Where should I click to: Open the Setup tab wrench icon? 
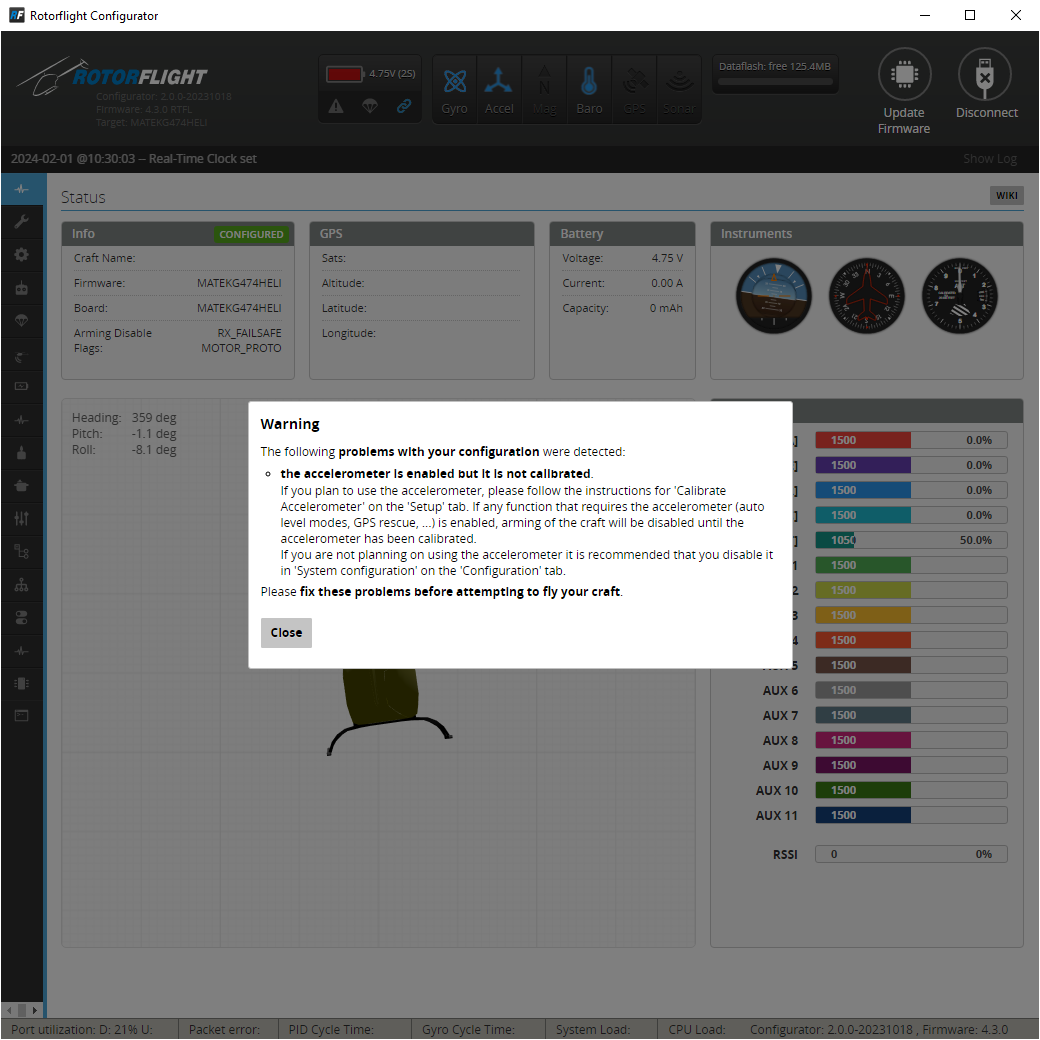point(21,222)
